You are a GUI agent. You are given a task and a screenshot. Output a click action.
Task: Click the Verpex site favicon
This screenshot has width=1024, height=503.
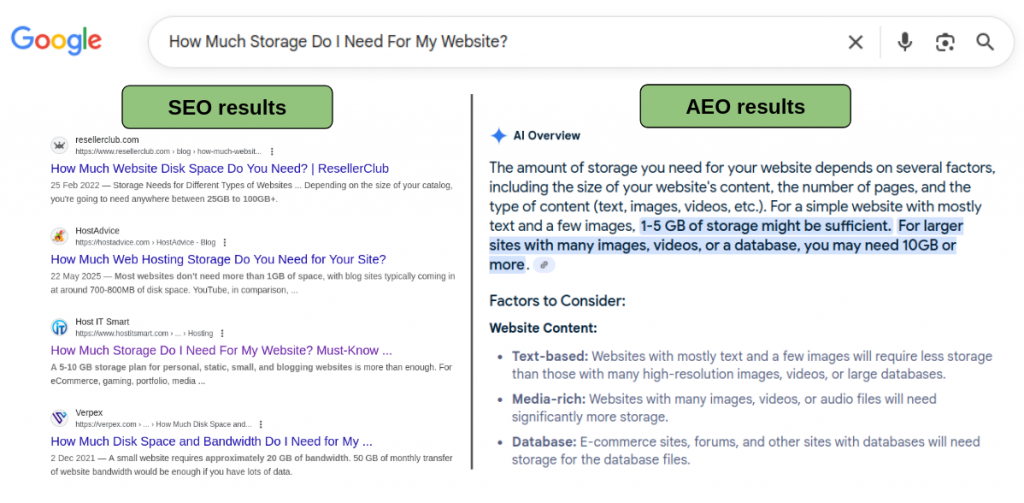coord(60,418)
